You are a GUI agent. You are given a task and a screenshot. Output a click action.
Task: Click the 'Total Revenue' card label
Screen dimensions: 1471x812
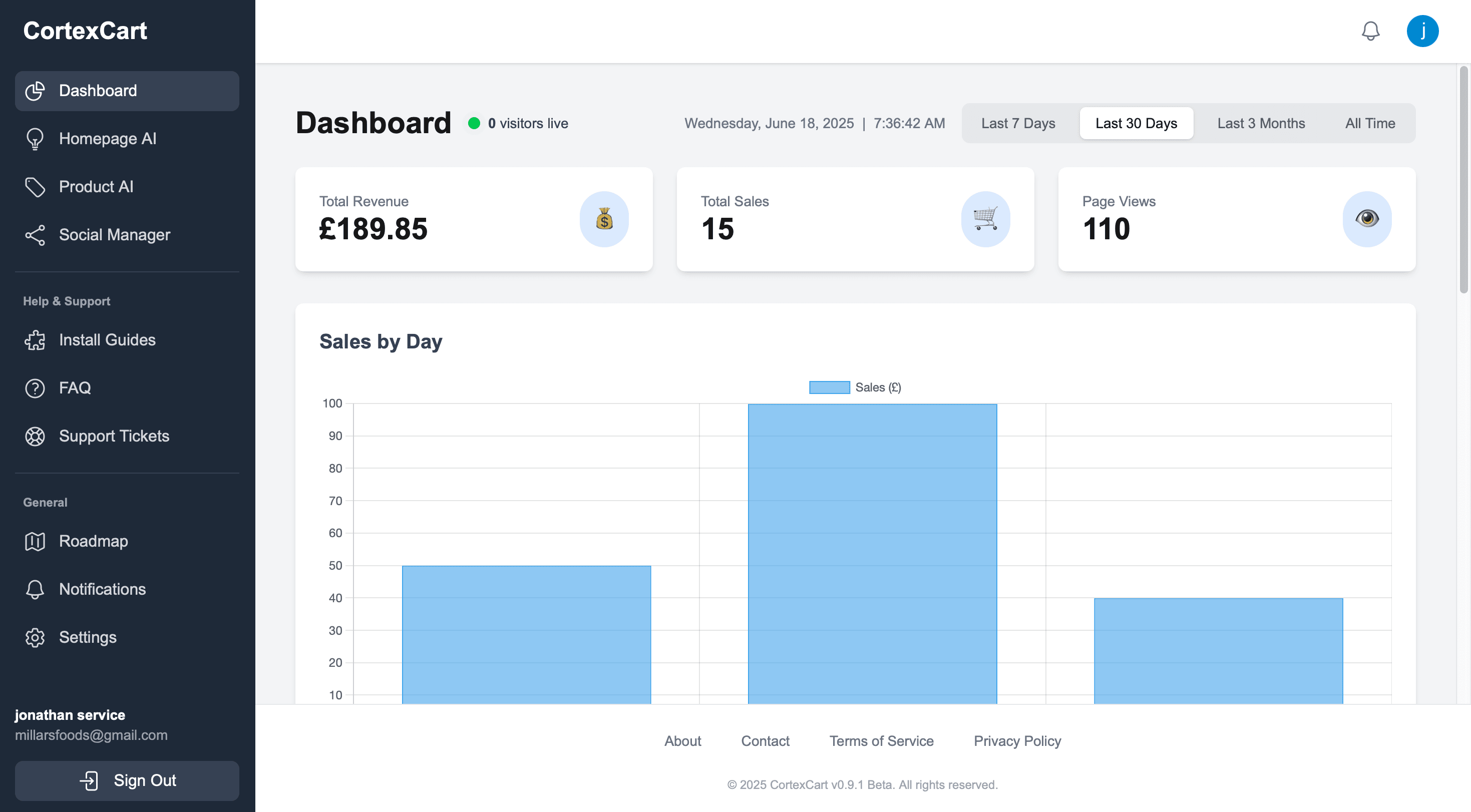[364, 202]
